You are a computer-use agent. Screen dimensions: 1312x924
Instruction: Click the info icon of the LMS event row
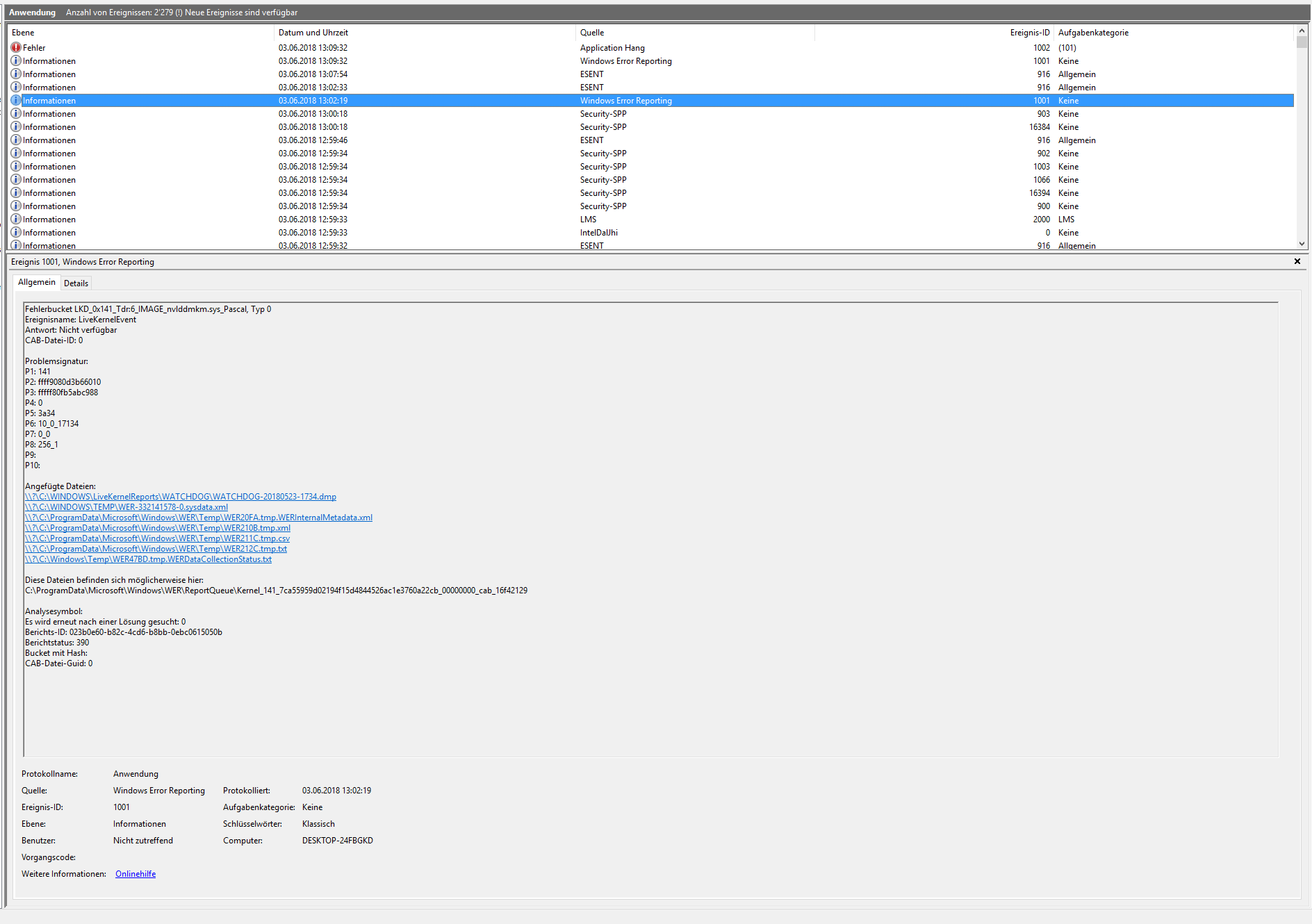pos(16,220)
